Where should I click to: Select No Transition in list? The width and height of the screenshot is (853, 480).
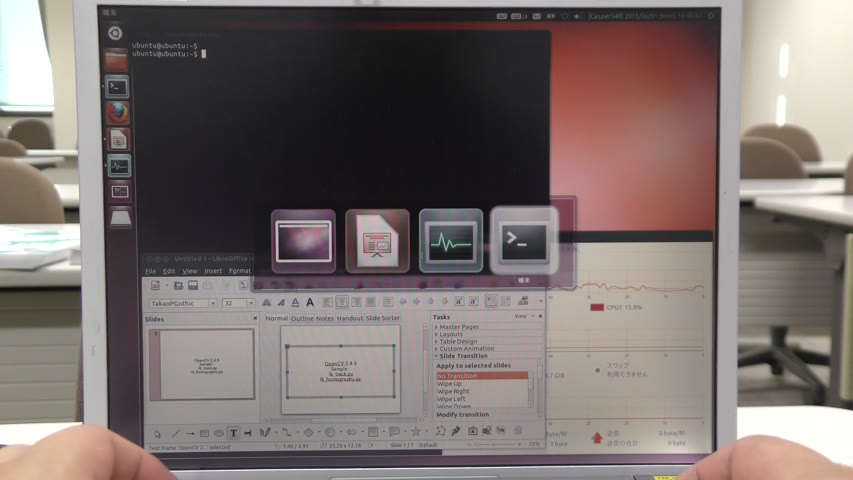(x=482, y=376)
